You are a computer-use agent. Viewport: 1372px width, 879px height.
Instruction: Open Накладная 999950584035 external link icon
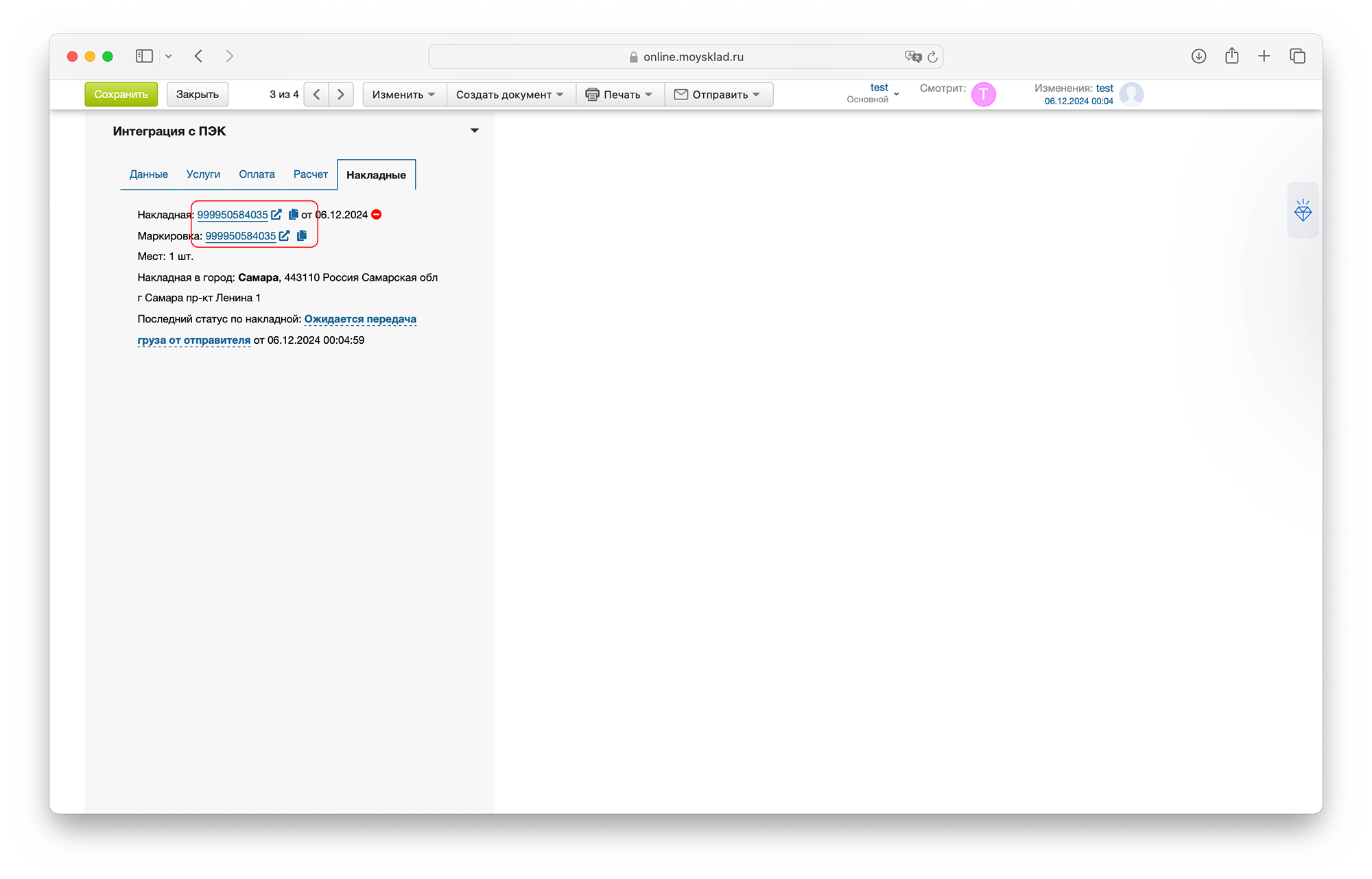276,215
